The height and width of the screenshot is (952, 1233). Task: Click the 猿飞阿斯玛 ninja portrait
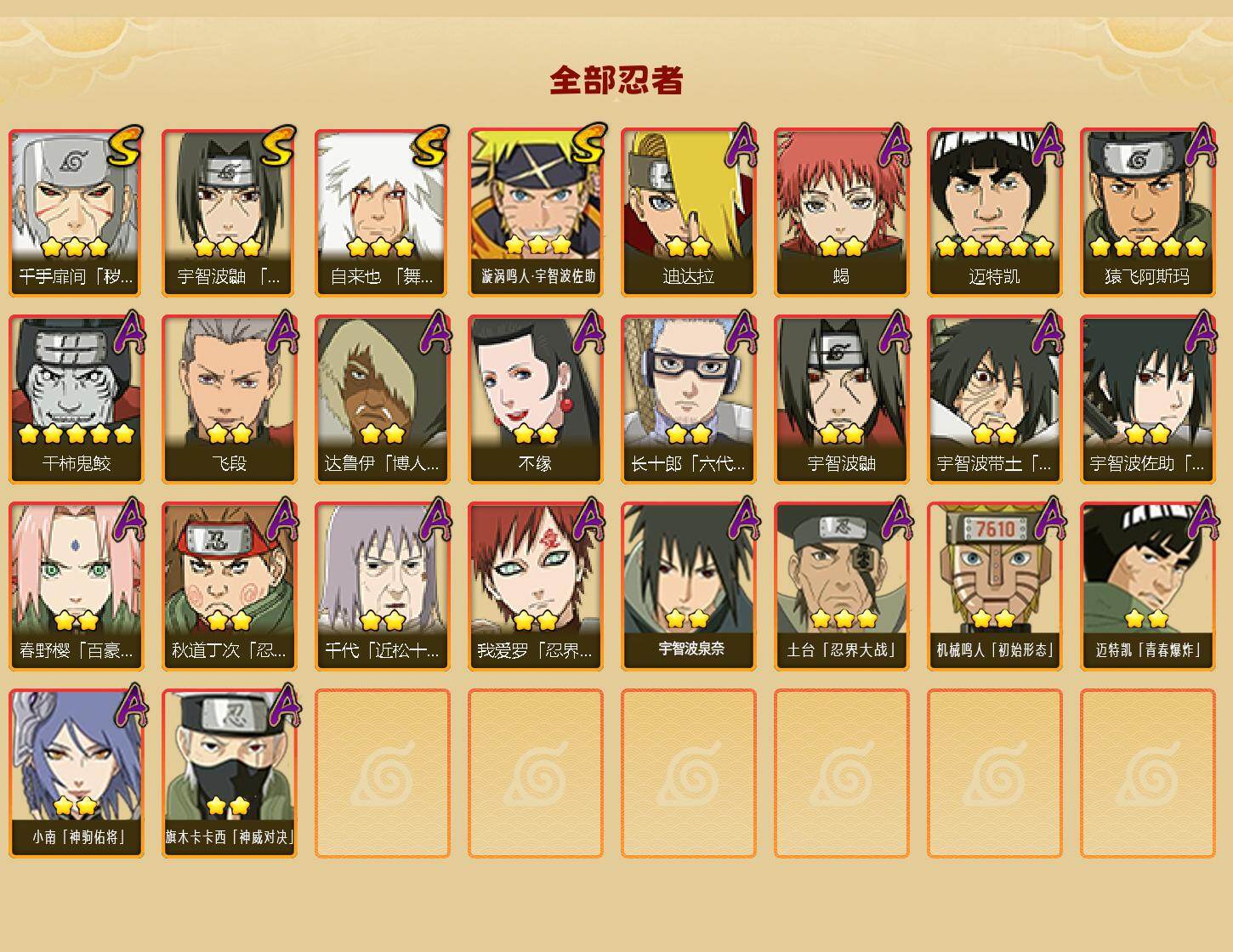tap(1148, 212)
